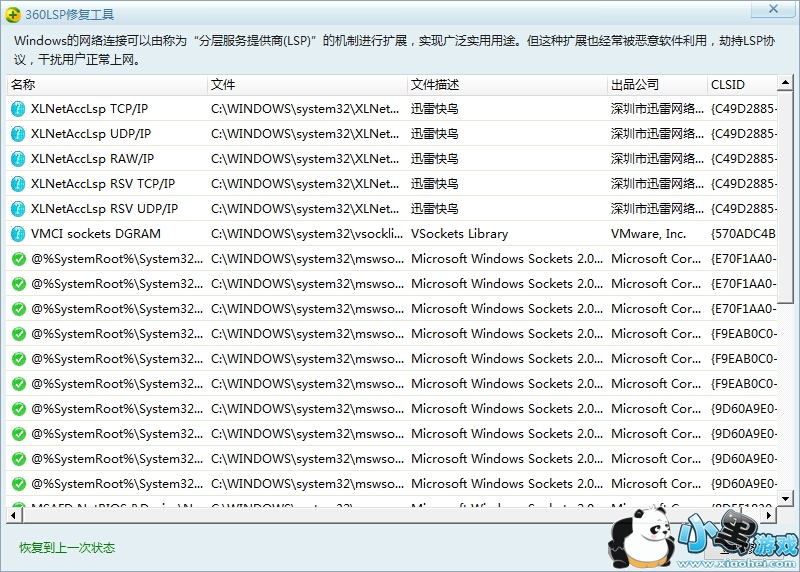Click the 深圳市迅雷网络 company cell in the XLNetAccLsp RAW/IP row
The image size is (800, 572).
(657, 159)
